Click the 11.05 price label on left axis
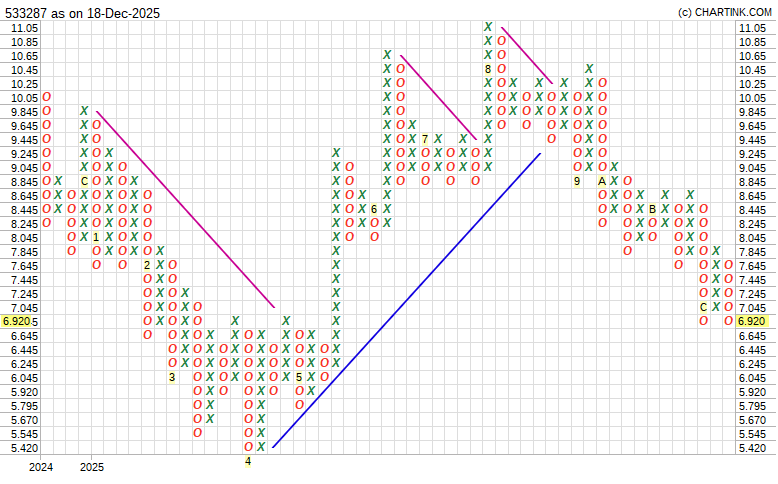Screen dimensions: 778x484 pos(24,28)
